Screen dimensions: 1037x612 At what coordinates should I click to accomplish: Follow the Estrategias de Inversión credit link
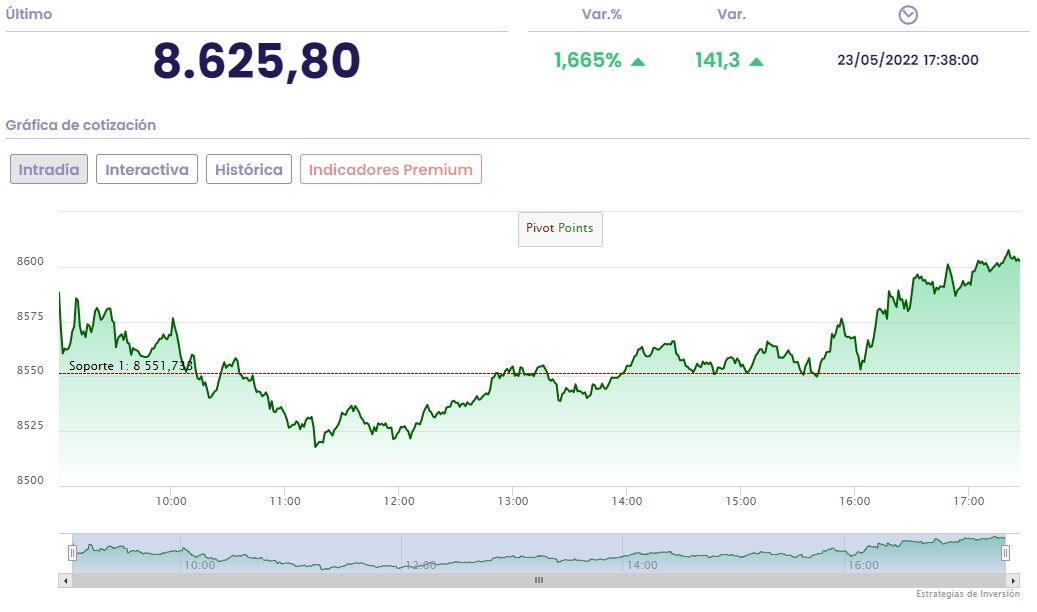pyautogui.click(x=968, y=594)
